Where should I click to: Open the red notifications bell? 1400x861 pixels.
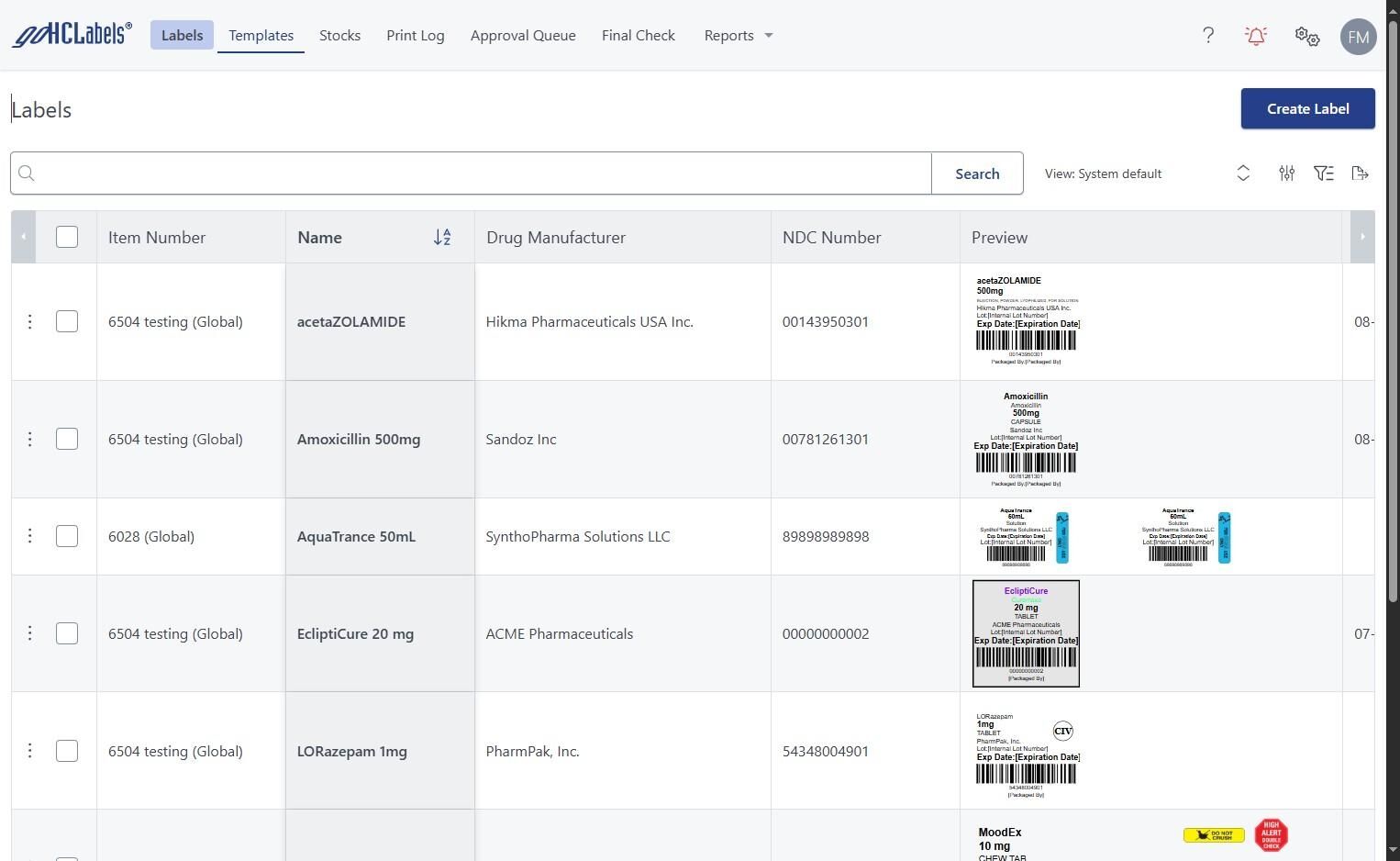pyautogui.click(x=1256, y=36)
